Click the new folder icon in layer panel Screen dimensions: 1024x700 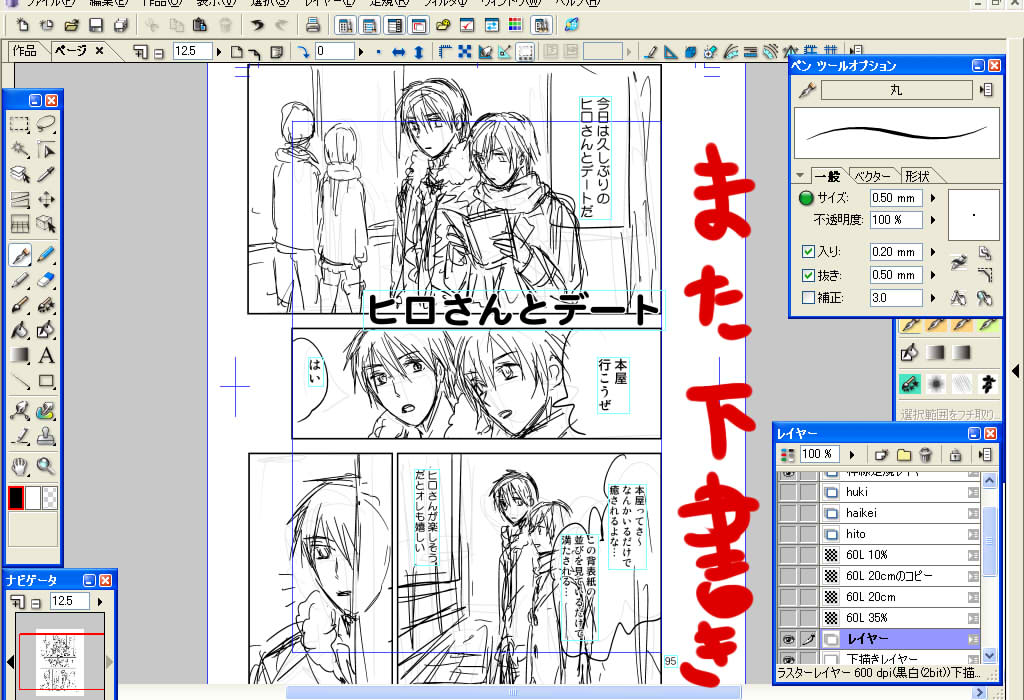[904, 454]
